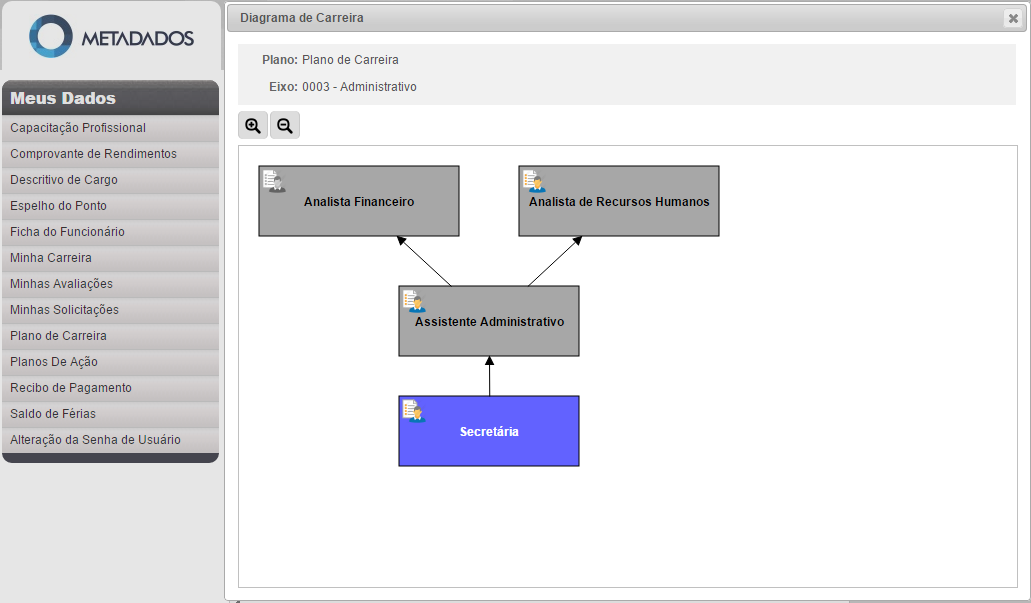
Task: Navigate to Minha Carreira
Action: (51, 258)
